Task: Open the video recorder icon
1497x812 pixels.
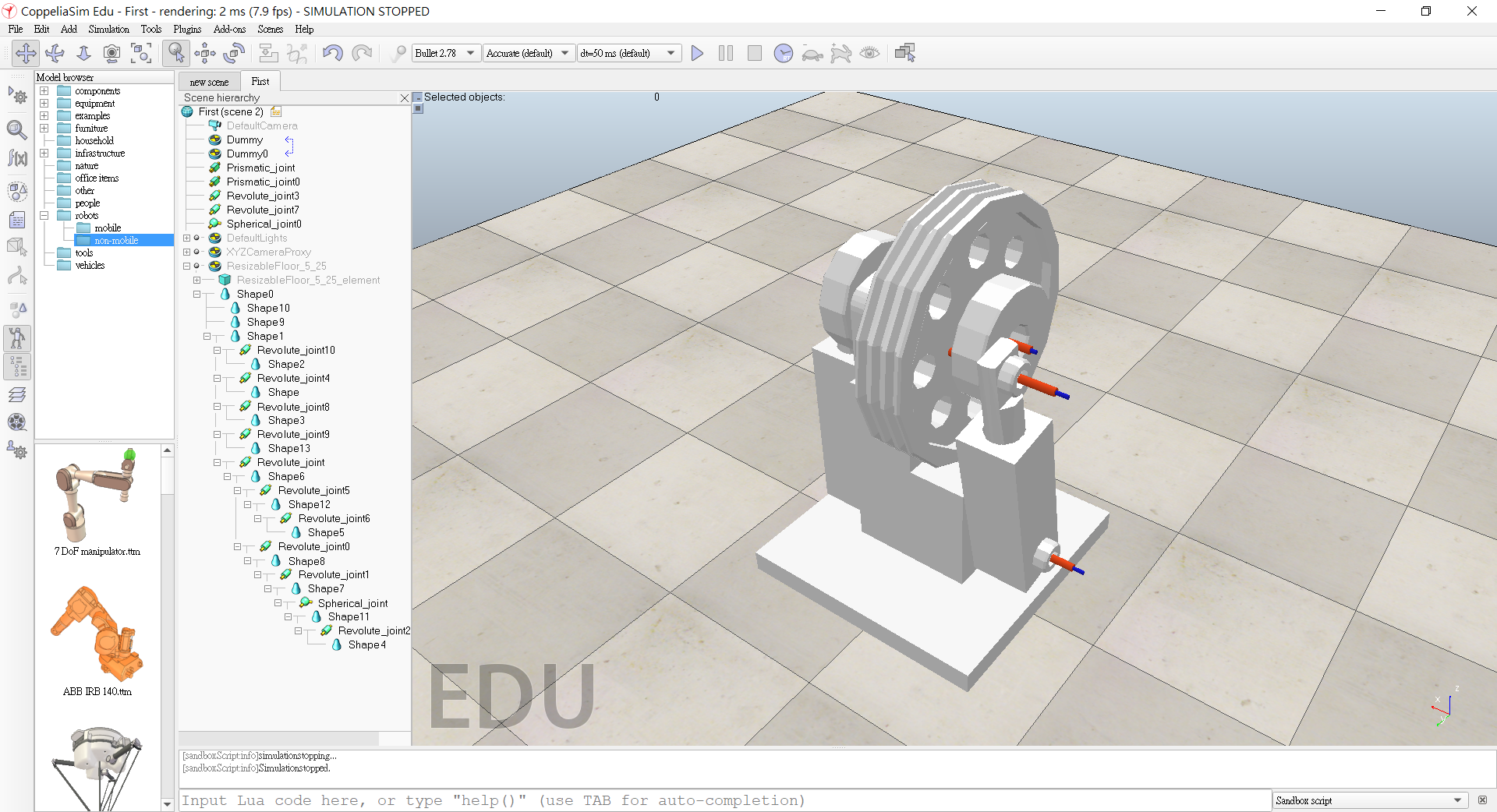Action: 17,422
